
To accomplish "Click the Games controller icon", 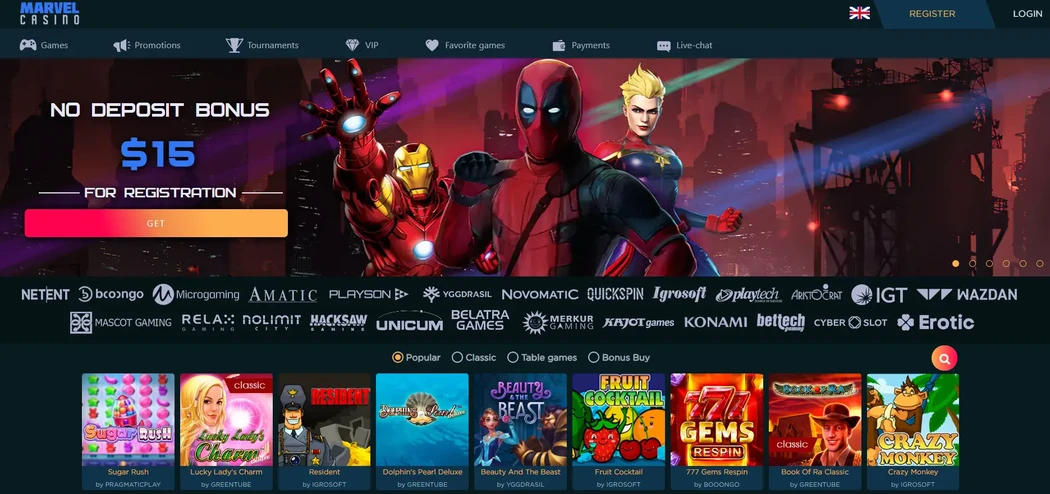I will click(28, 46).
